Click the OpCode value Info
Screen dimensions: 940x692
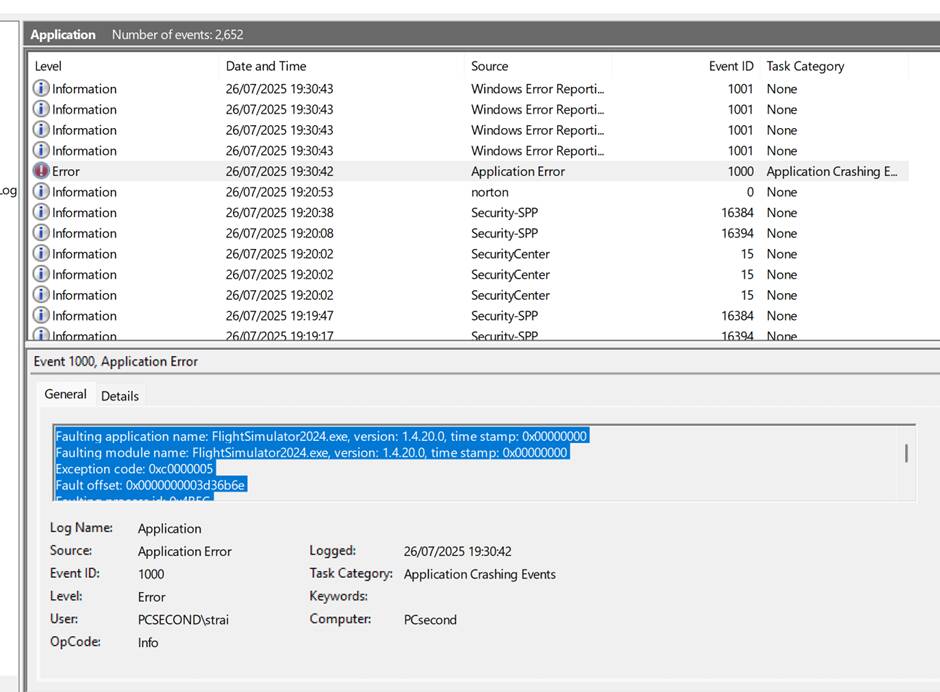(x=148, y=642)
